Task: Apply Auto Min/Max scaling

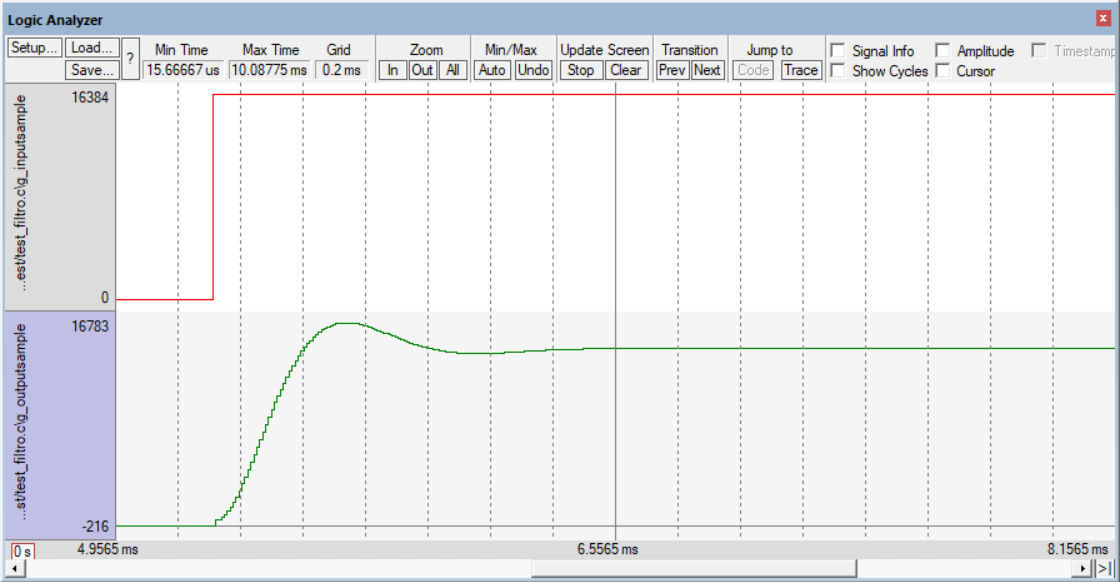Action: [494, 70]
